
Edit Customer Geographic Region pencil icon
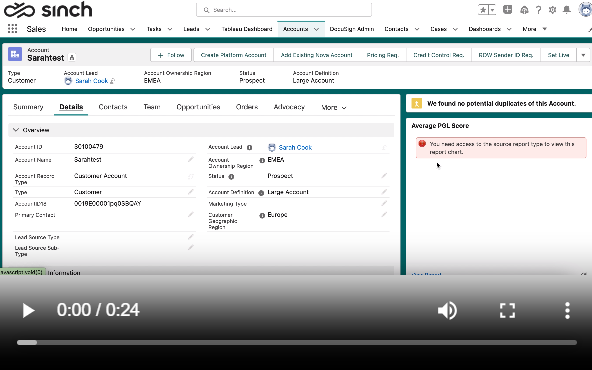coord(384,214)
